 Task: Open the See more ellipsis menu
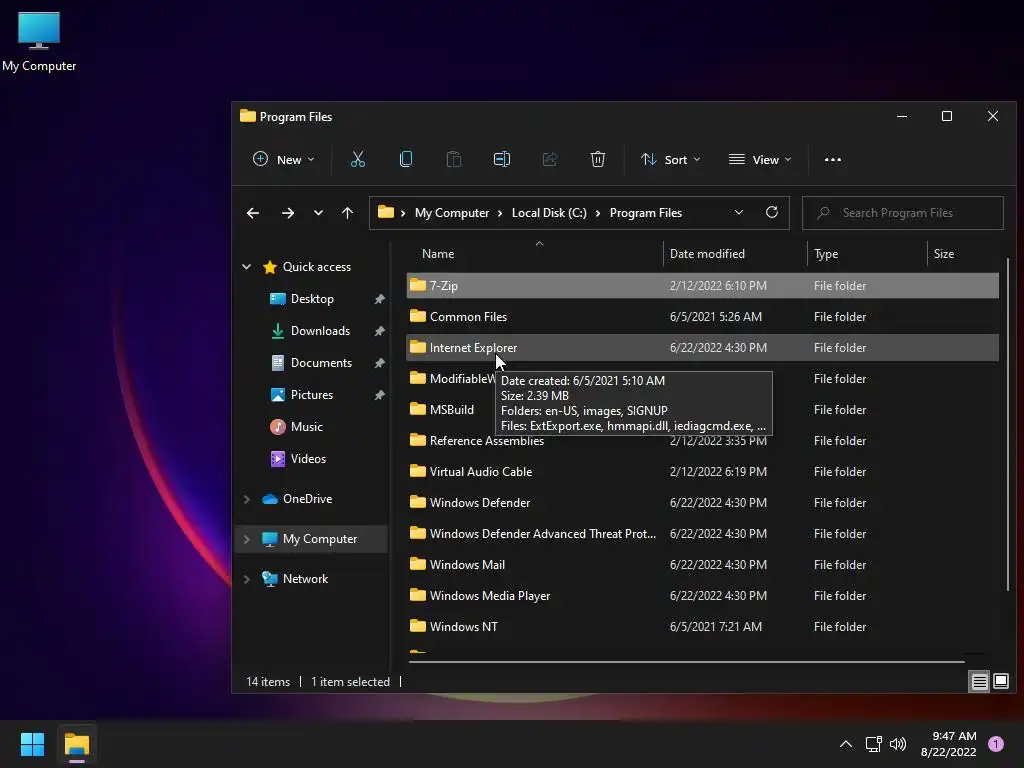pyautogui.click(x=833, y=159)
